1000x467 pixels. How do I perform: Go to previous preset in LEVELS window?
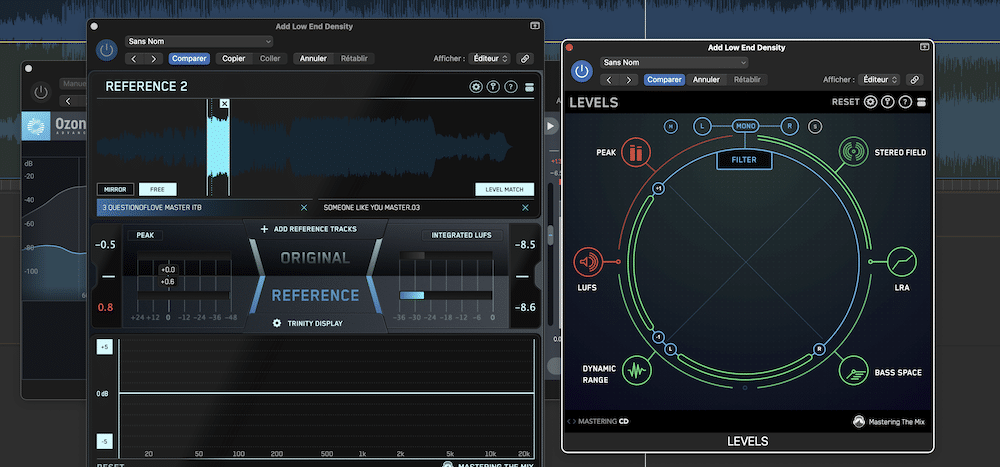click(610, 80)
